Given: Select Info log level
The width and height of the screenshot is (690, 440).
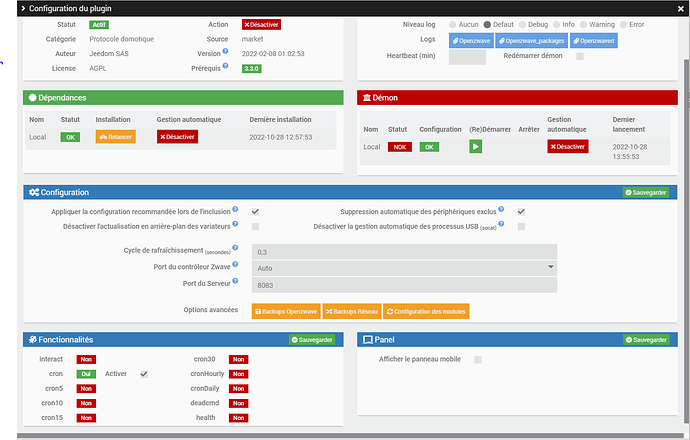Looking at the screenshot, I should (x=557, y=25).
